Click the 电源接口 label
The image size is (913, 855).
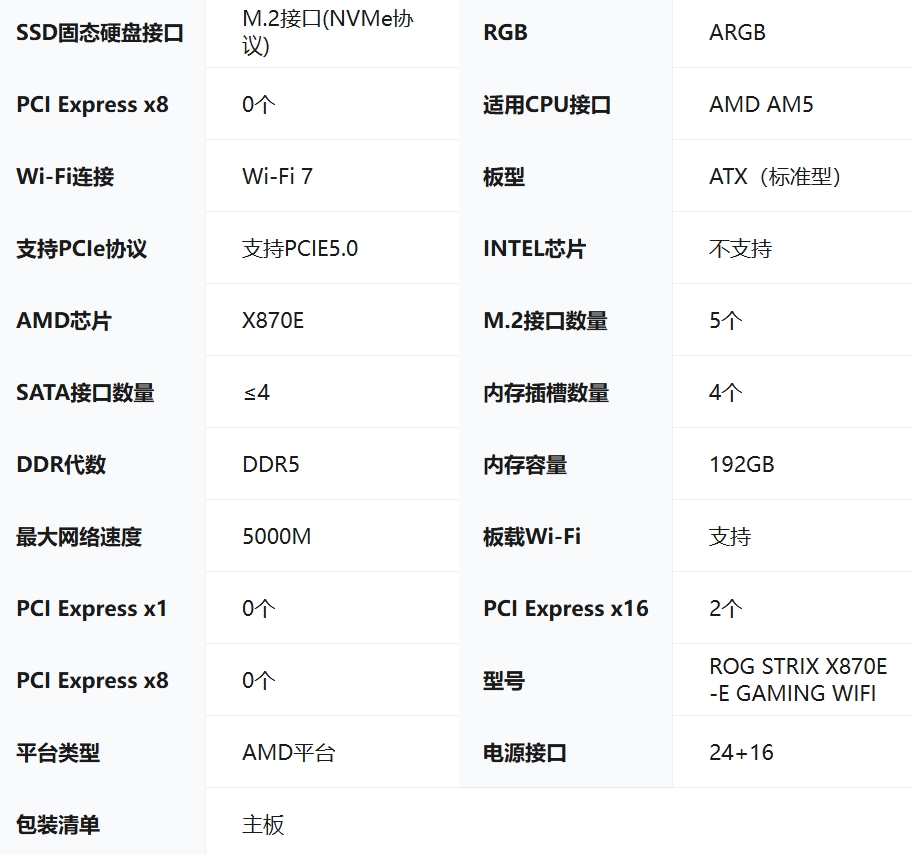525,753
